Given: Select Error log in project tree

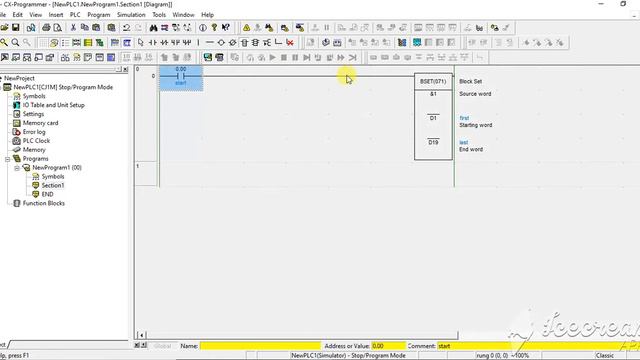Looking at the screenshot, I should point(34,132).
